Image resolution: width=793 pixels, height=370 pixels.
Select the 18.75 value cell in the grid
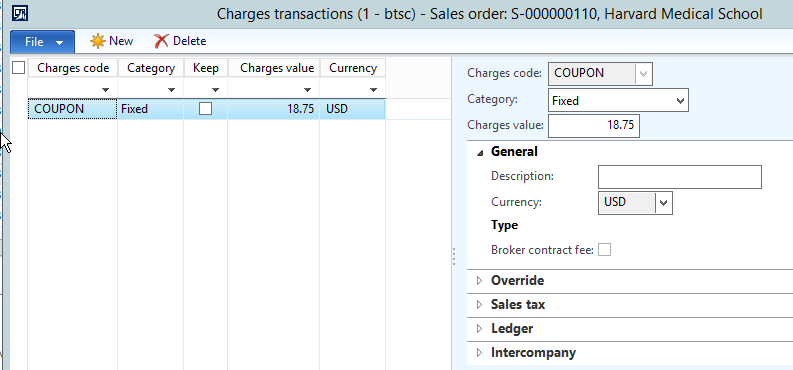[x=274, y=109]
